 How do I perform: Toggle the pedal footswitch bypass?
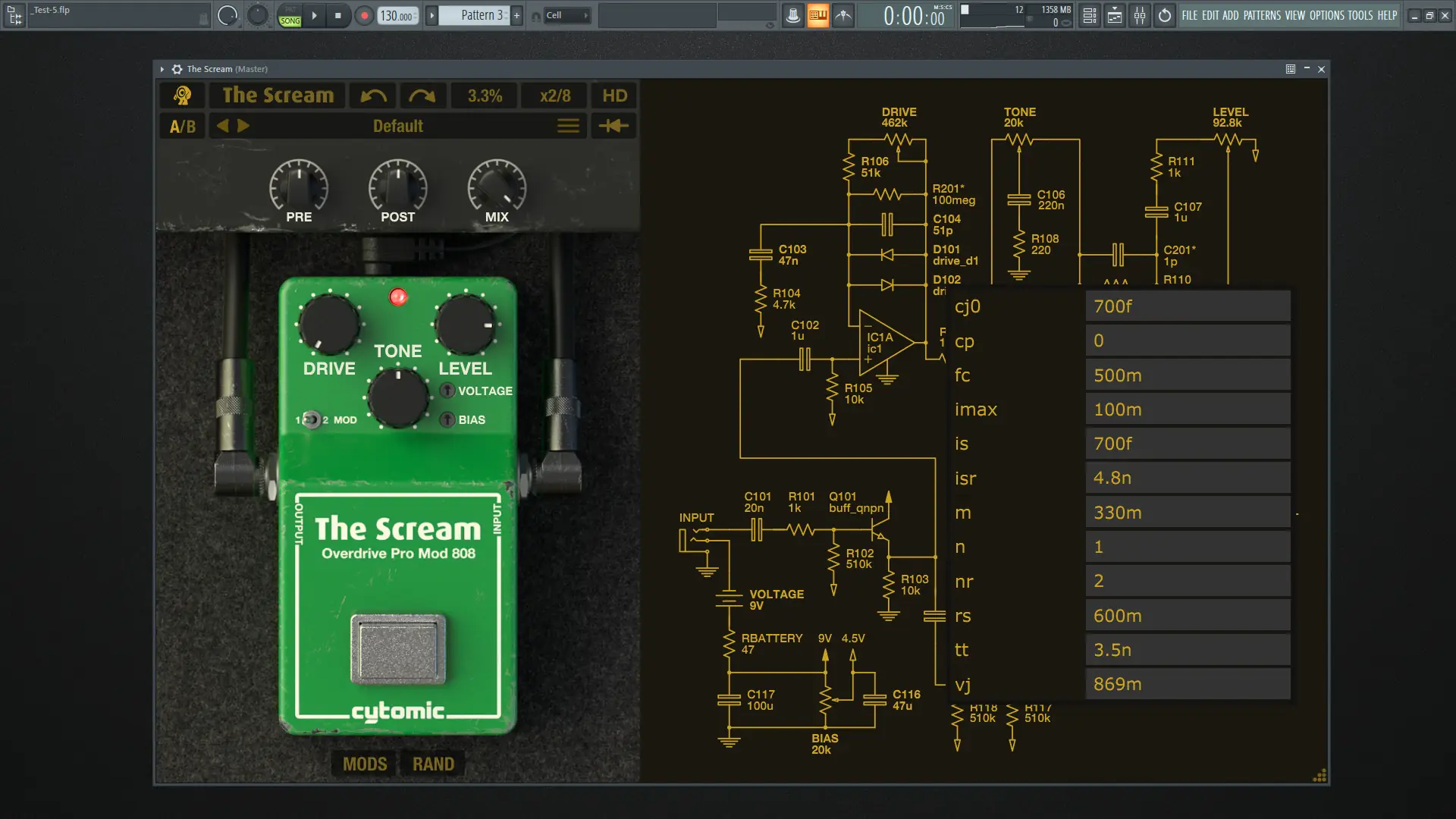[x=397, y=648]
